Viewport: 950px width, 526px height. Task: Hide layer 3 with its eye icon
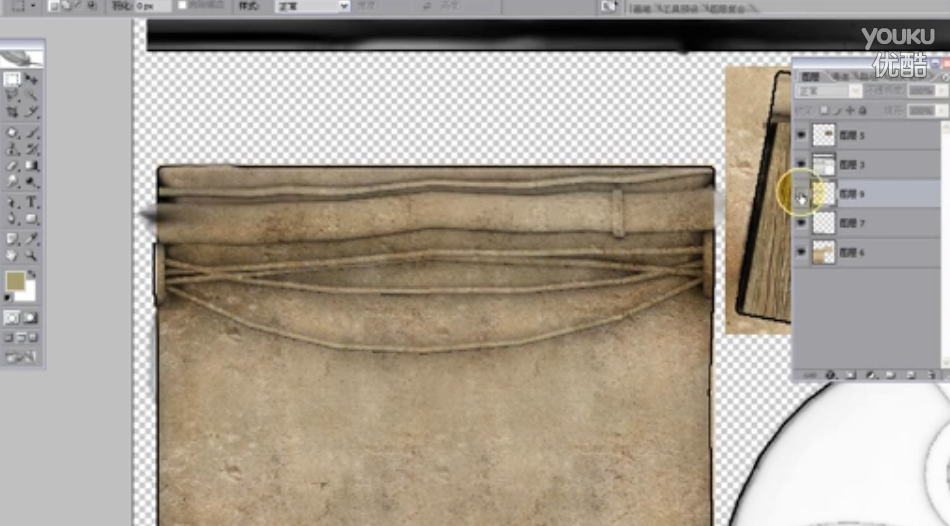(801, 164)
